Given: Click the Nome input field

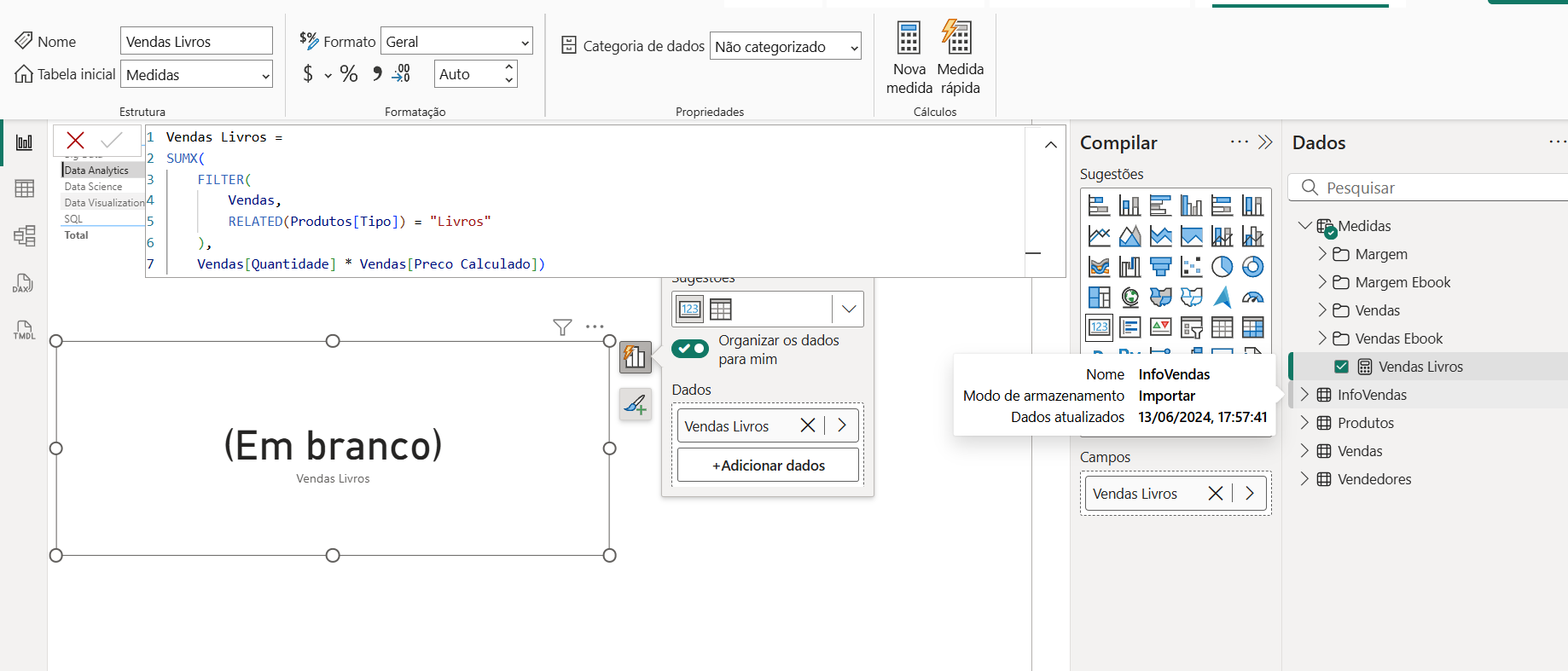Looking at the screenshot, I should click(x=196, y=42).
